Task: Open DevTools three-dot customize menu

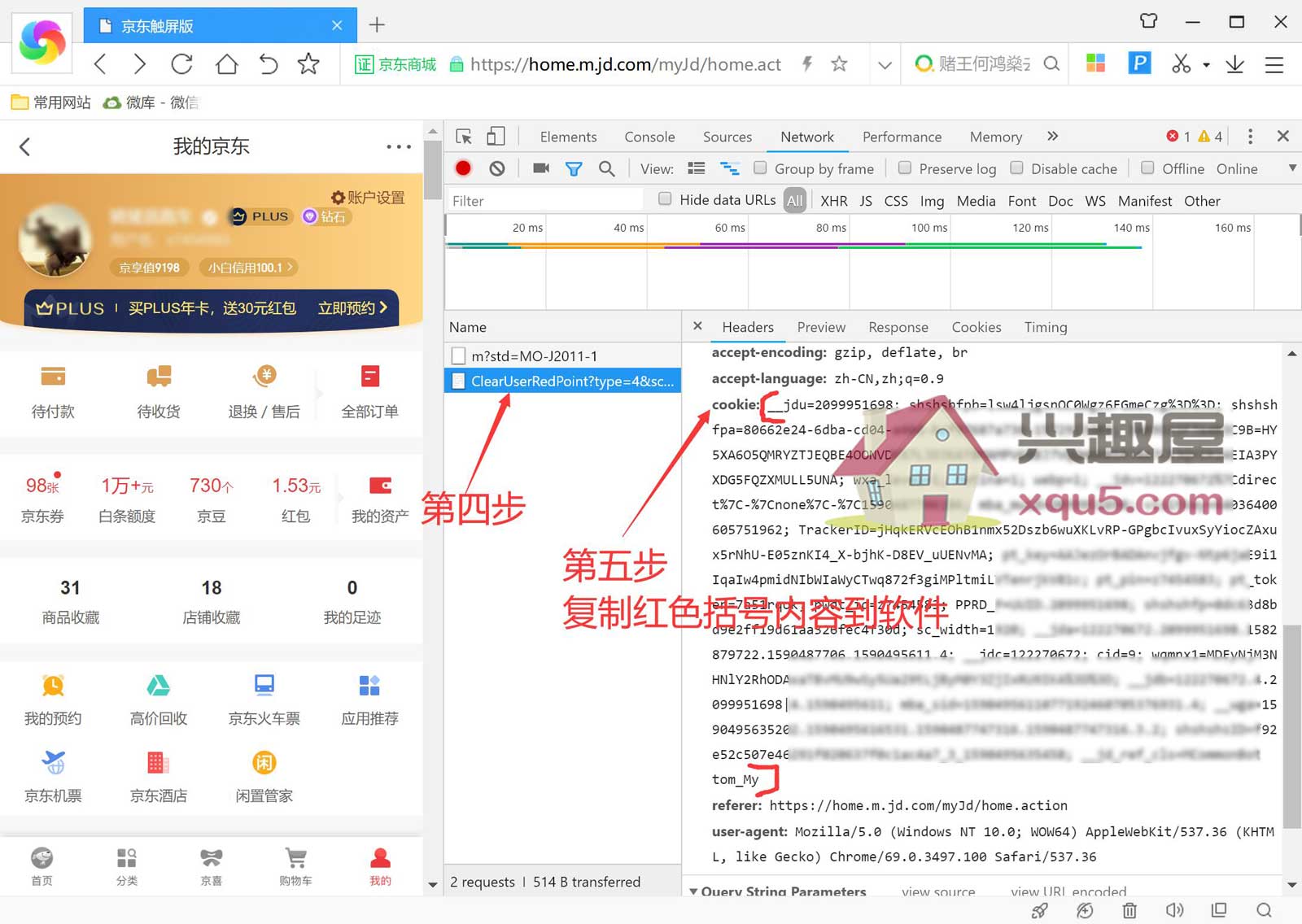Action: click(1251, 137)
